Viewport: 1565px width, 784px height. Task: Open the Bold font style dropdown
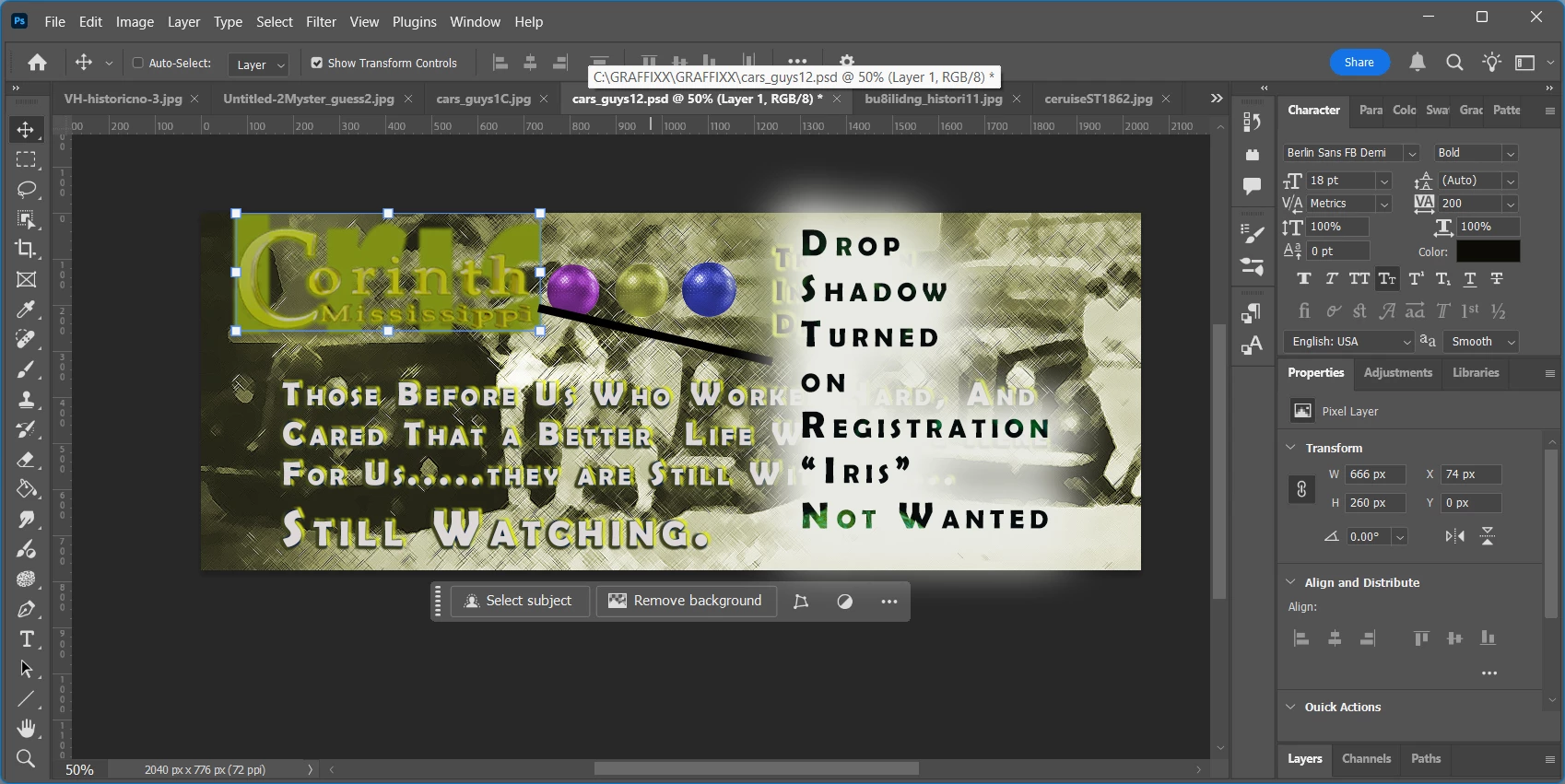1510,153
